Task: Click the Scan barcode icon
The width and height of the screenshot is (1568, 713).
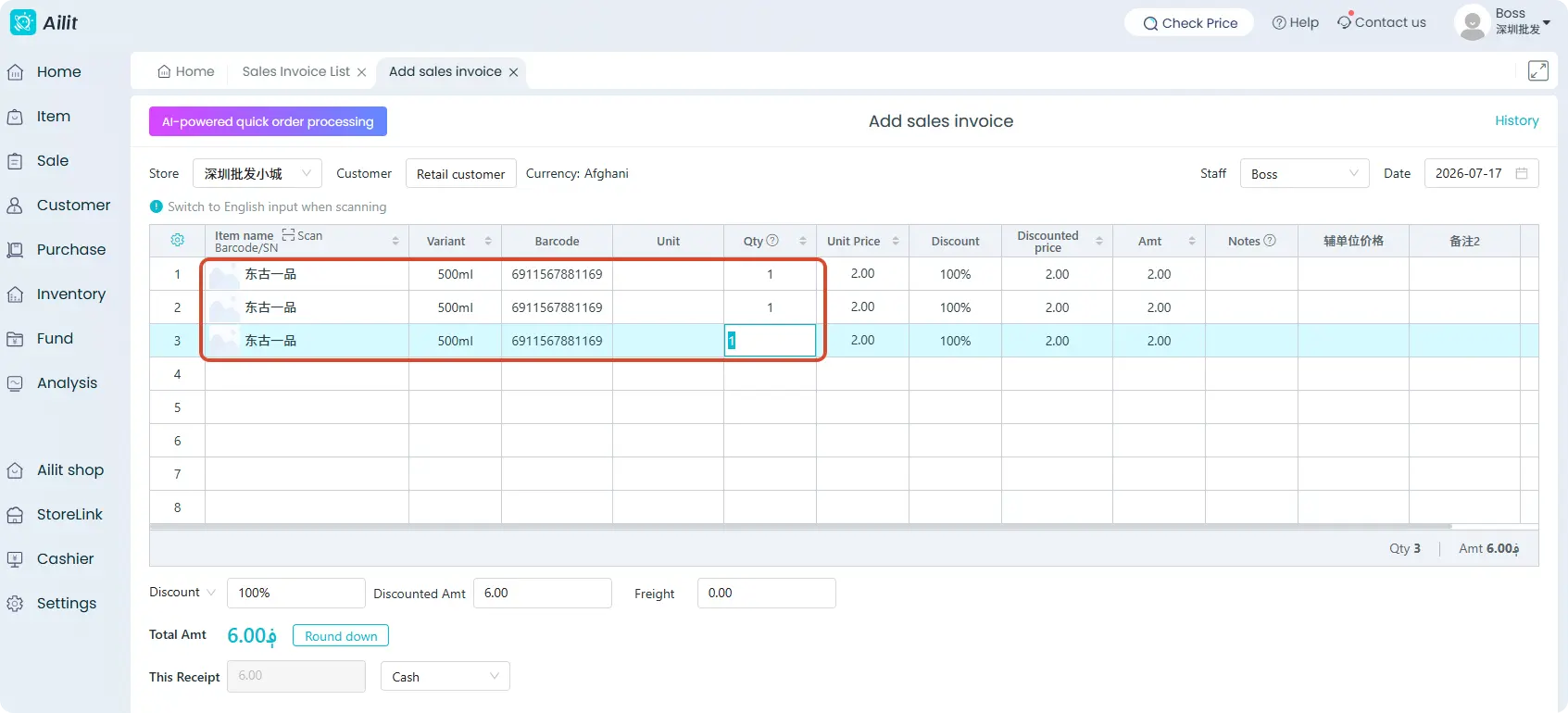Action: [x=288, y=235]
